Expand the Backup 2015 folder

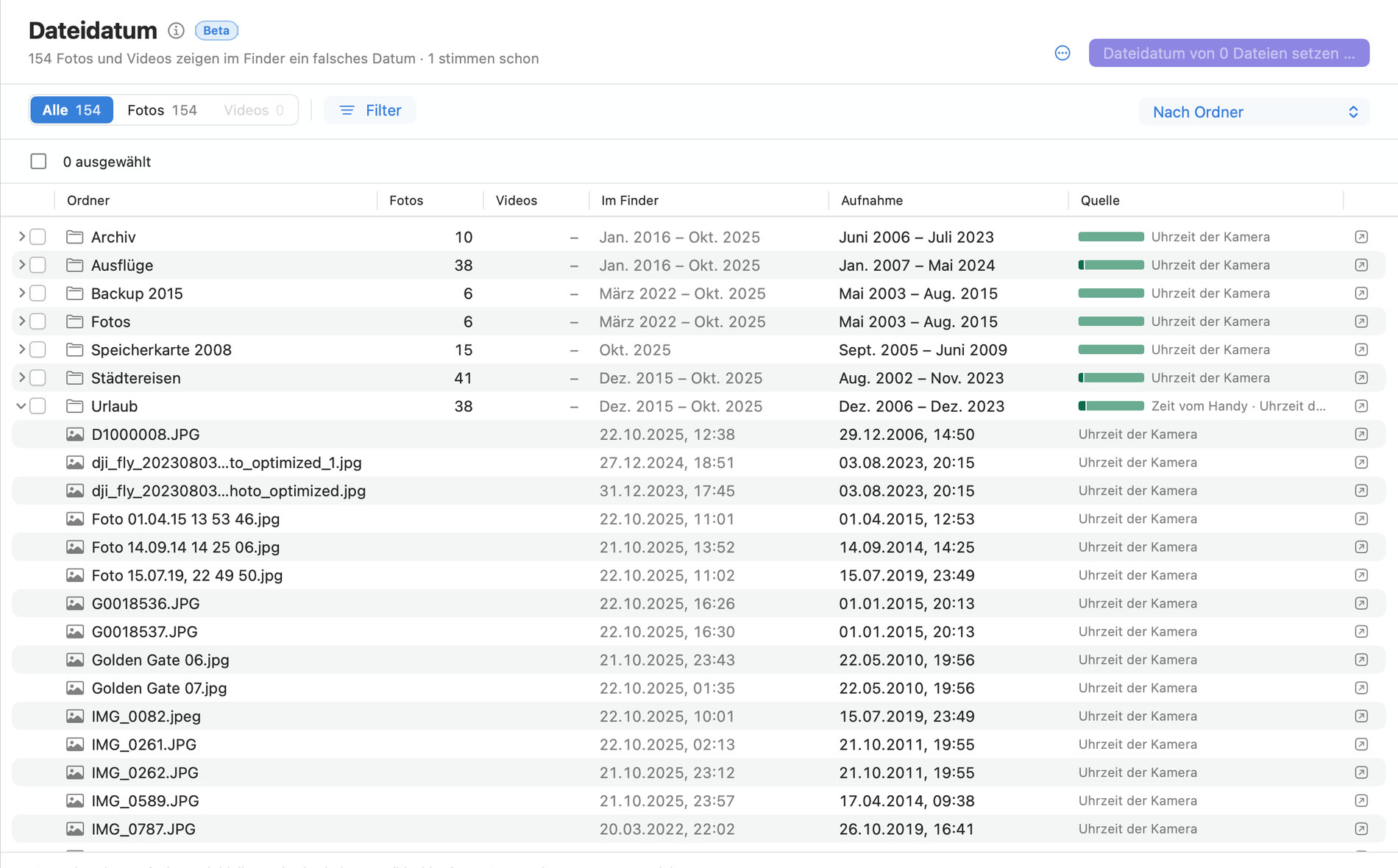(21, 293)
